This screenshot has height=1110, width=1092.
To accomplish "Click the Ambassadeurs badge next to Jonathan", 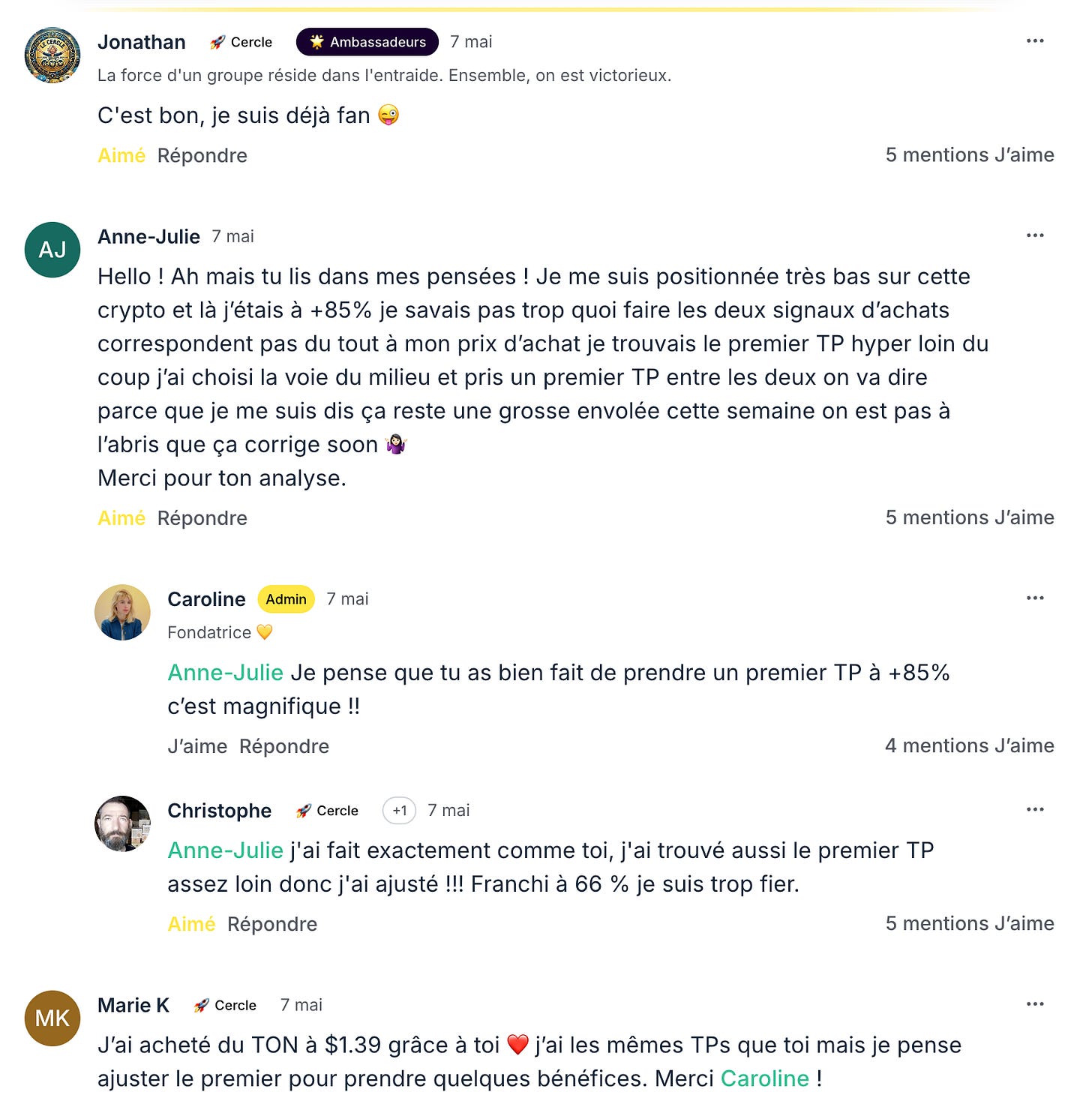I will point(367,42).
